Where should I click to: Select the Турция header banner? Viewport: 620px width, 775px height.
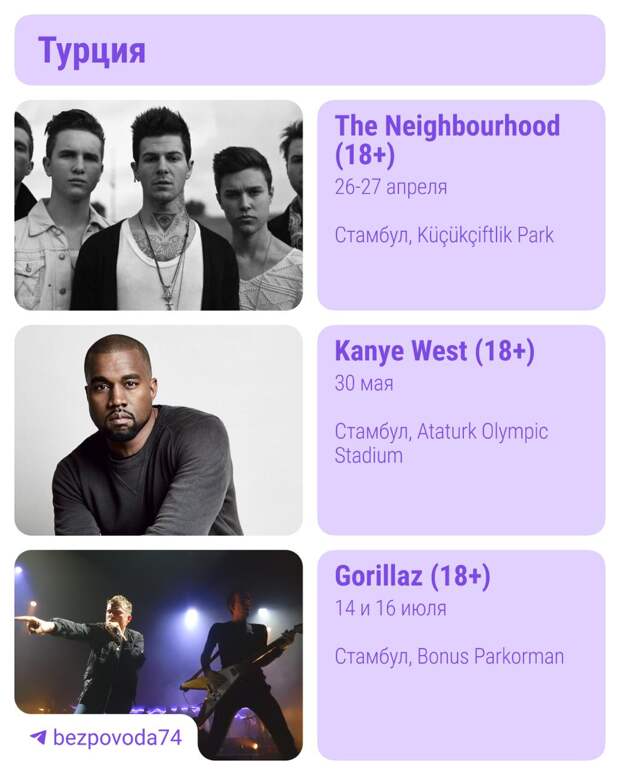[309, 50]
